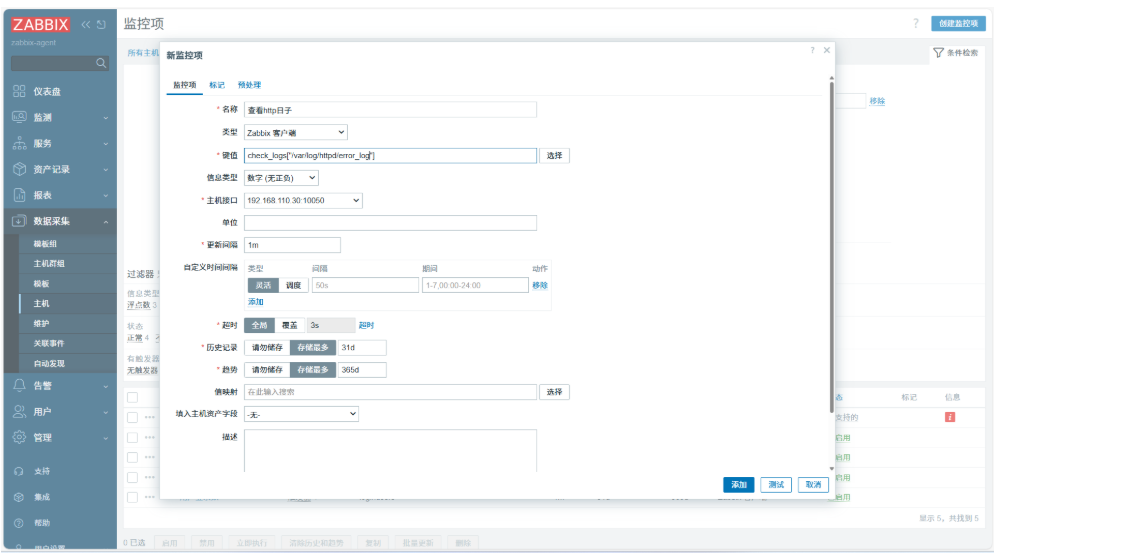Click the 数据采集 data collection icon
Screen dimensions: 1144x553
click(x=20, y=221)
